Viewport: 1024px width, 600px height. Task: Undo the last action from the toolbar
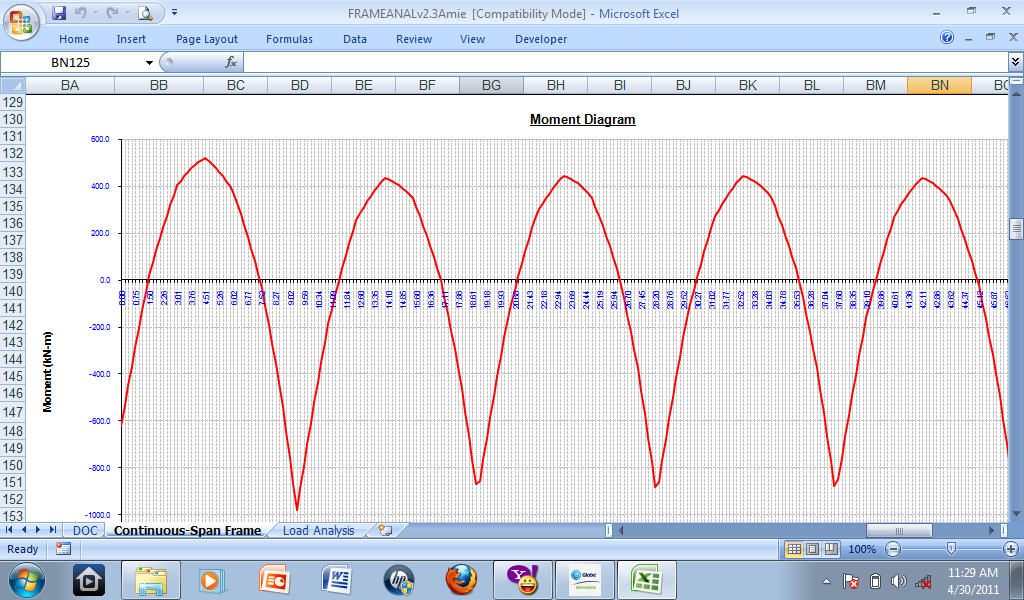(x=80, y=12)
